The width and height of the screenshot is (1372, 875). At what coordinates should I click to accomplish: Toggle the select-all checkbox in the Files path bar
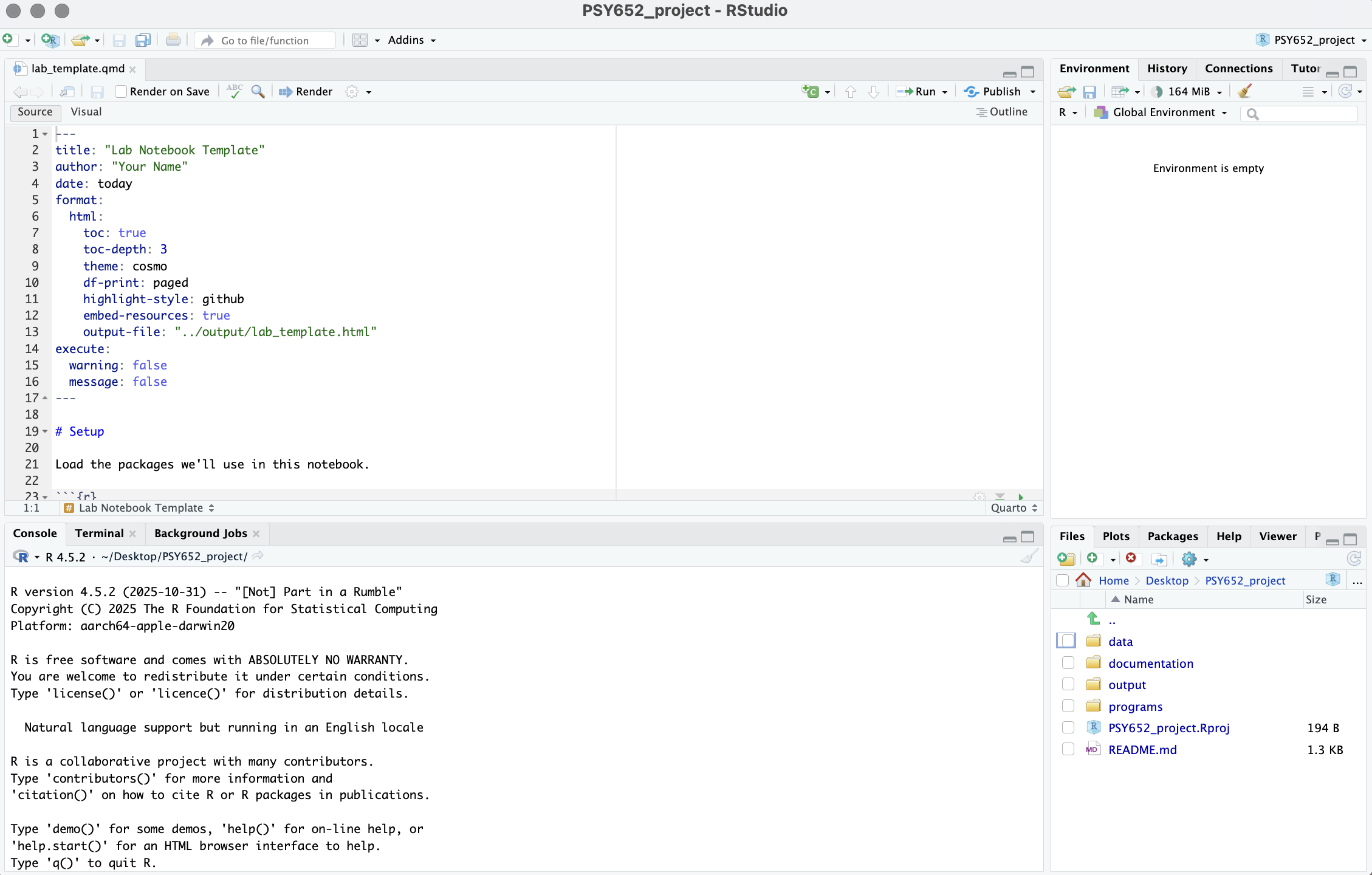click(x=1062, y=580)
